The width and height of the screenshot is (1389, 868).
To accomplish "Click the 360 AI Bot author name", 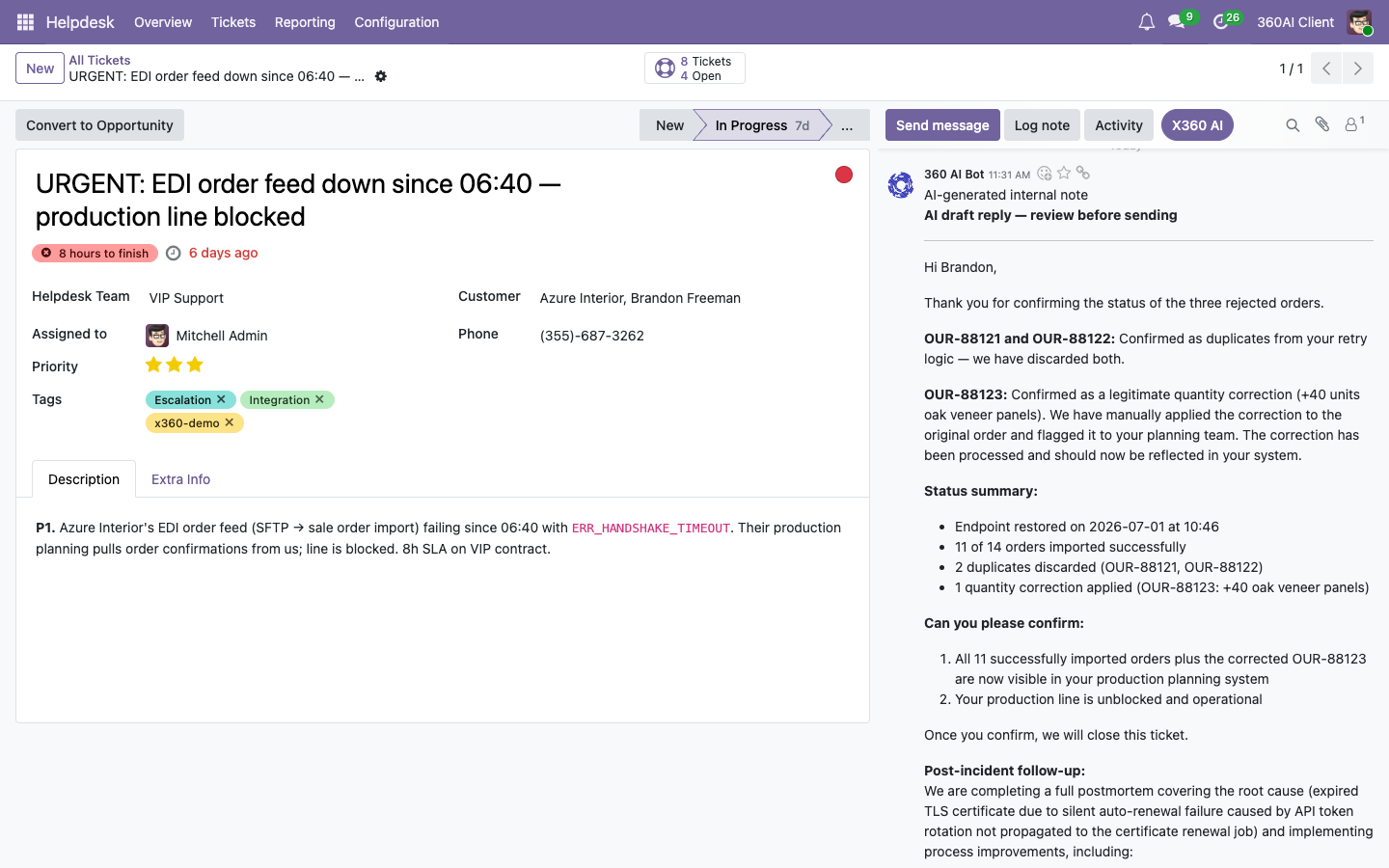I will pos(954,175).
